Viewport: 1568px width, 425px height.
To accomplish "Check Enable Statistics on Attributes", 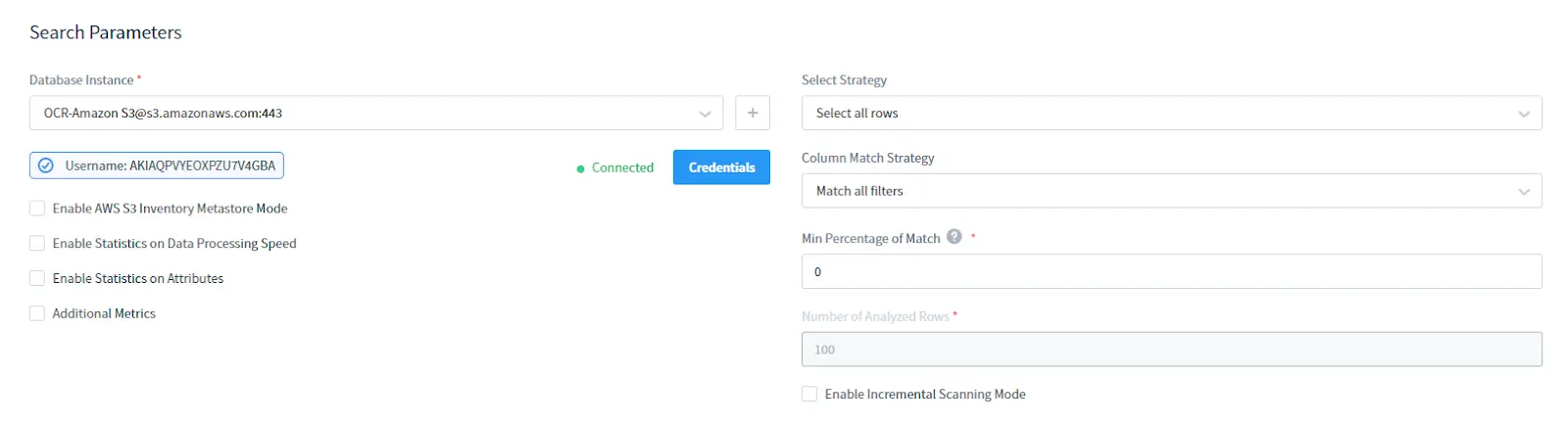I will click(x=37, y=279).
